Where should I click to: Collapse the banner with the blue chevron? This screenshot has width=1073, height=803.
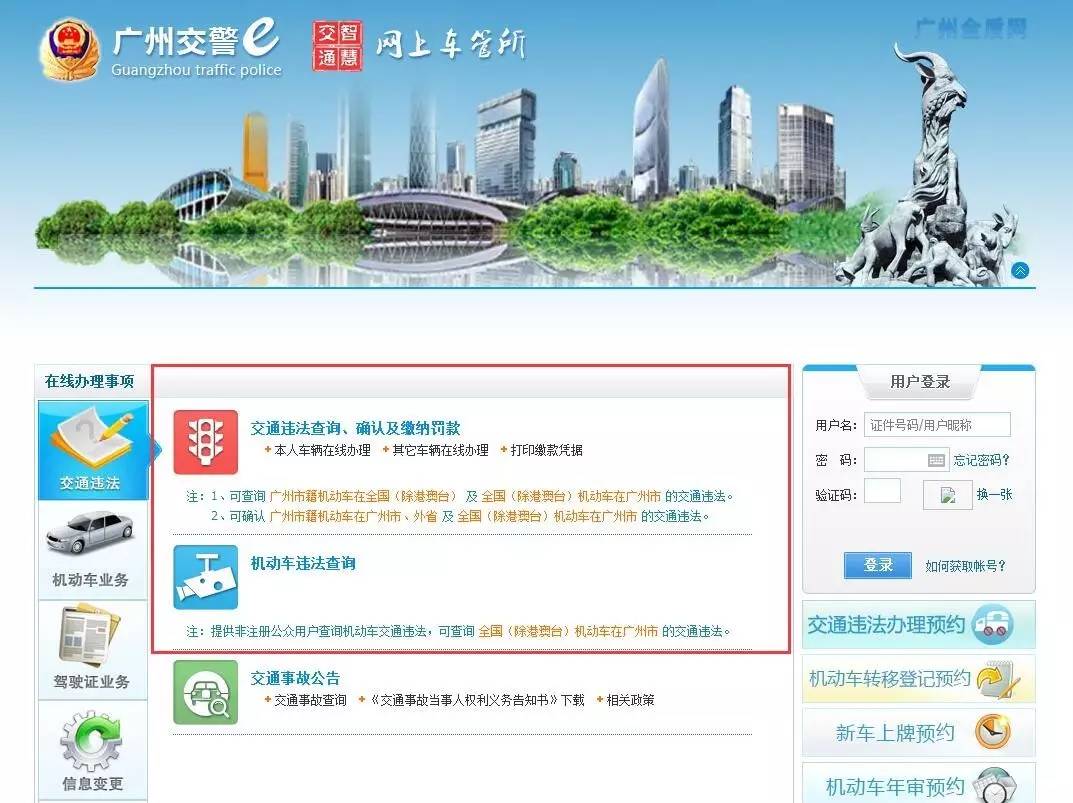coord(1020,269)
